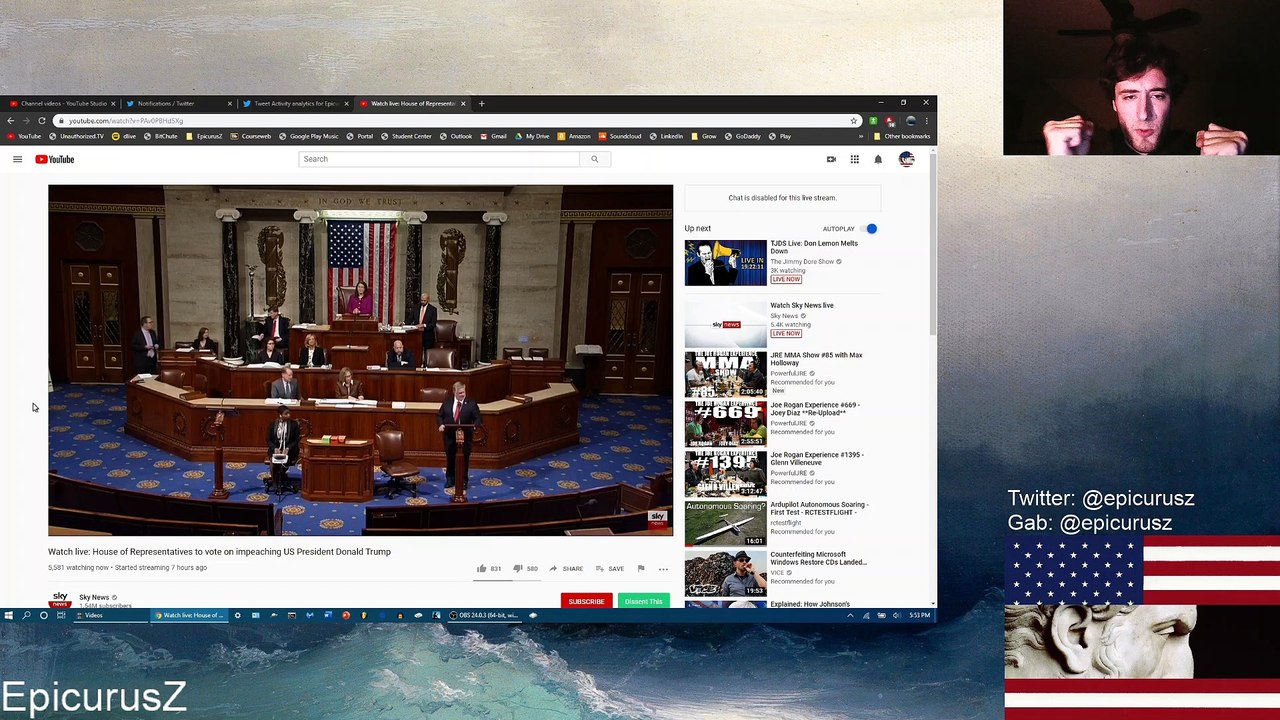This screenshot has width=1280, height=720.
Task: Expand the Grow bookmarks folder
Action: (703, 136)
